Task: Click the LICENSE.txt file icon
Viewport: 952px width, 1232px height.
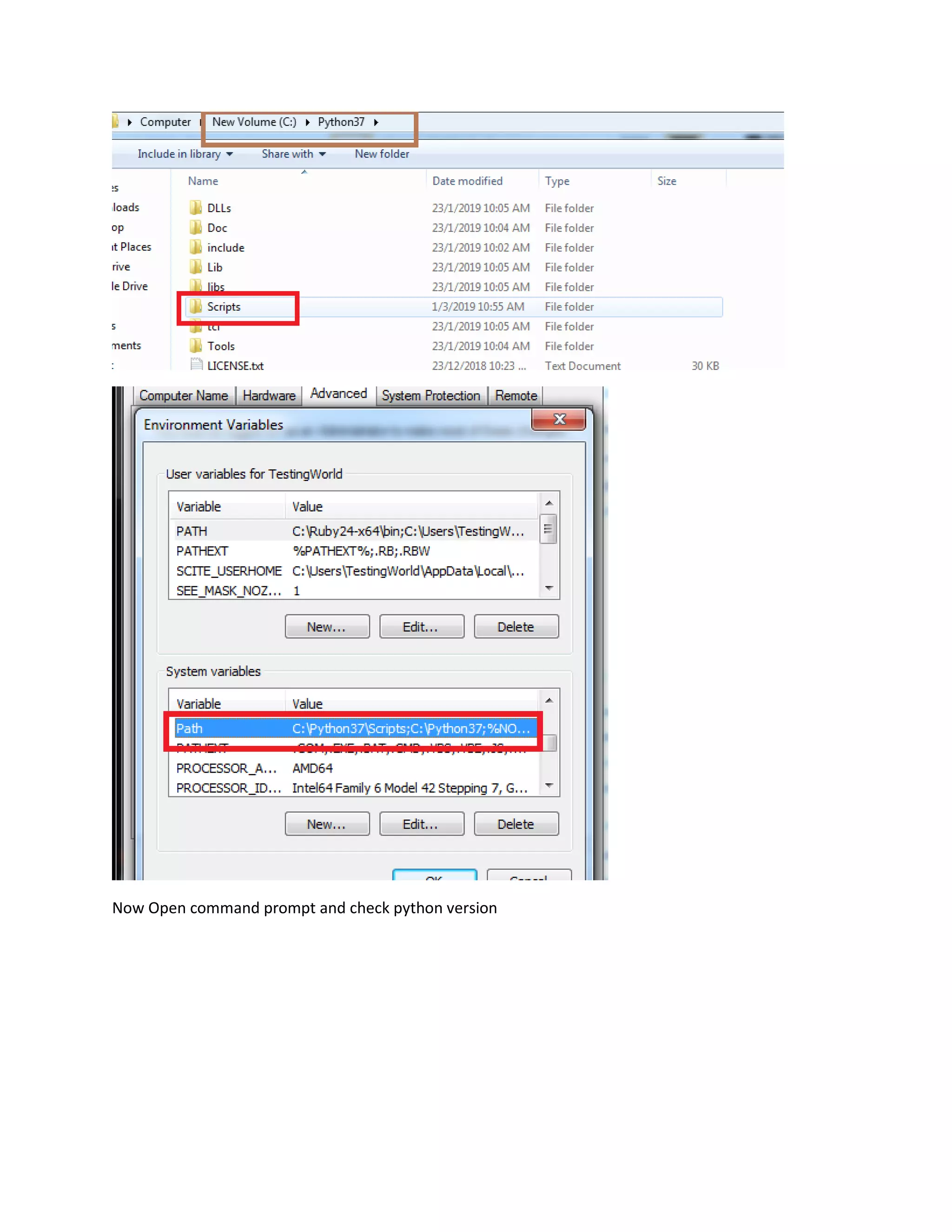Action: click(196, 365)
